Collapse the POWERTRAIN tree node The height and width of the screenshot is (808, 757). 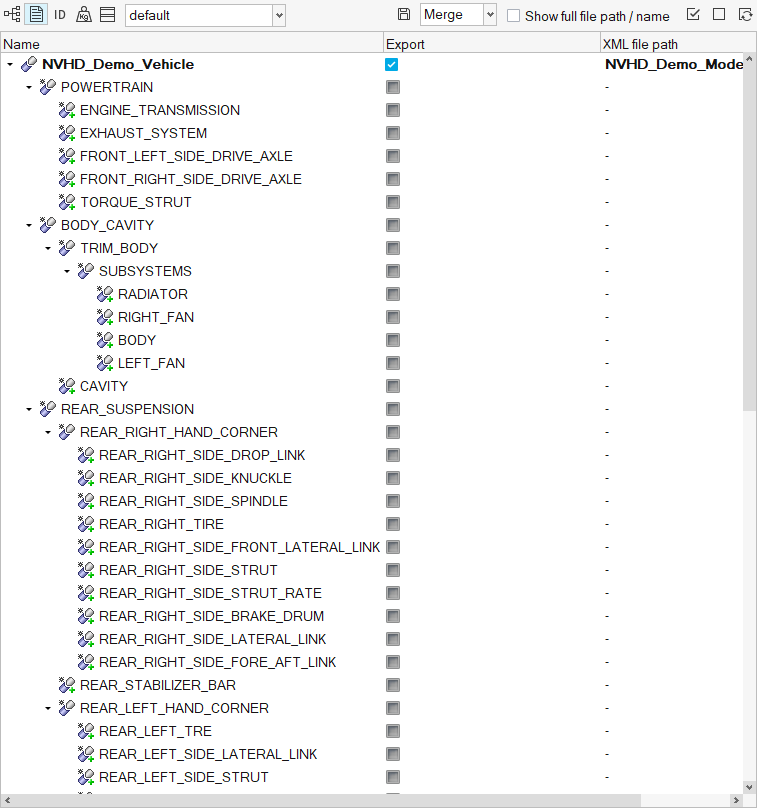tap(29, 87)
